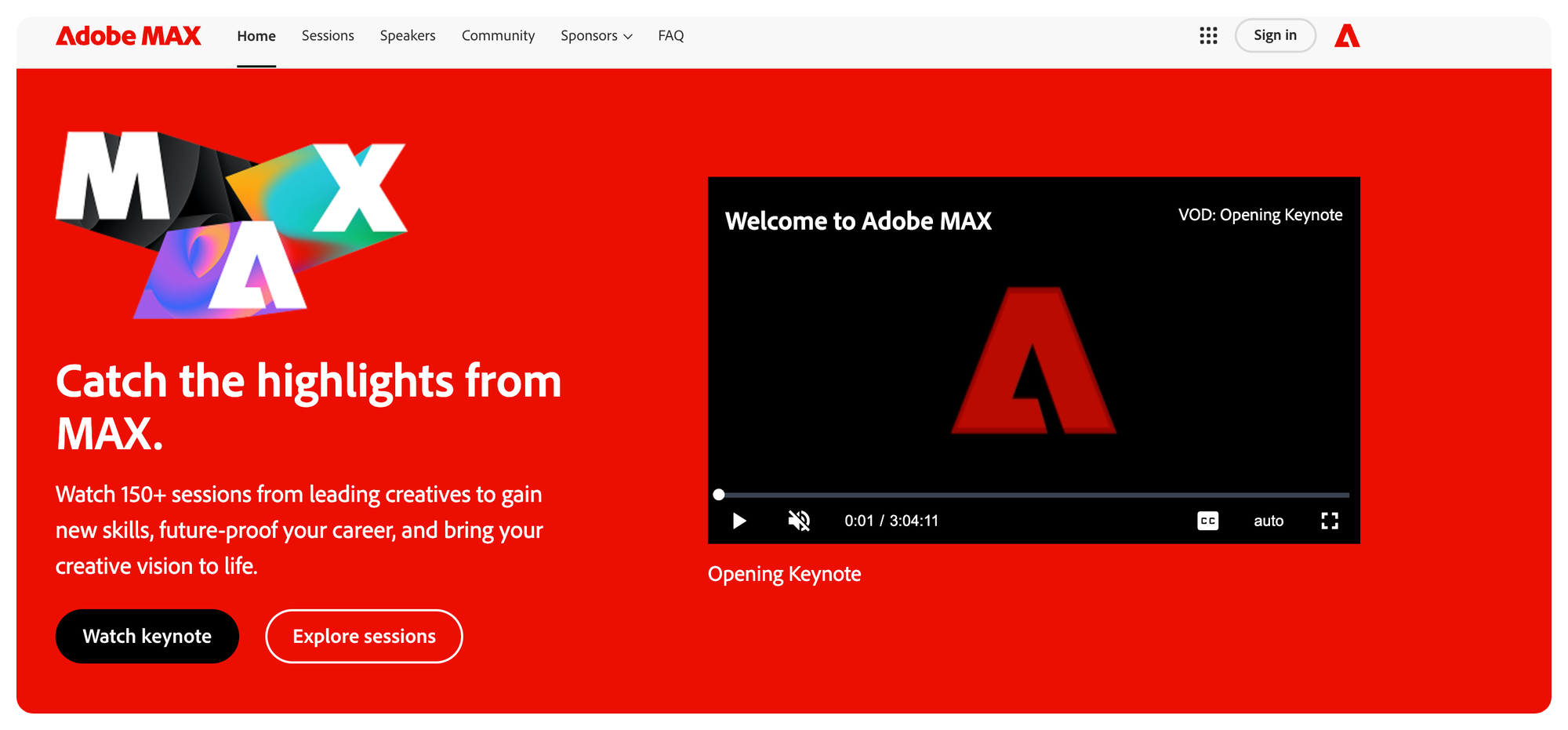Navigate to Speakers
1568x730 pixels.
click(x=408, y=36)
